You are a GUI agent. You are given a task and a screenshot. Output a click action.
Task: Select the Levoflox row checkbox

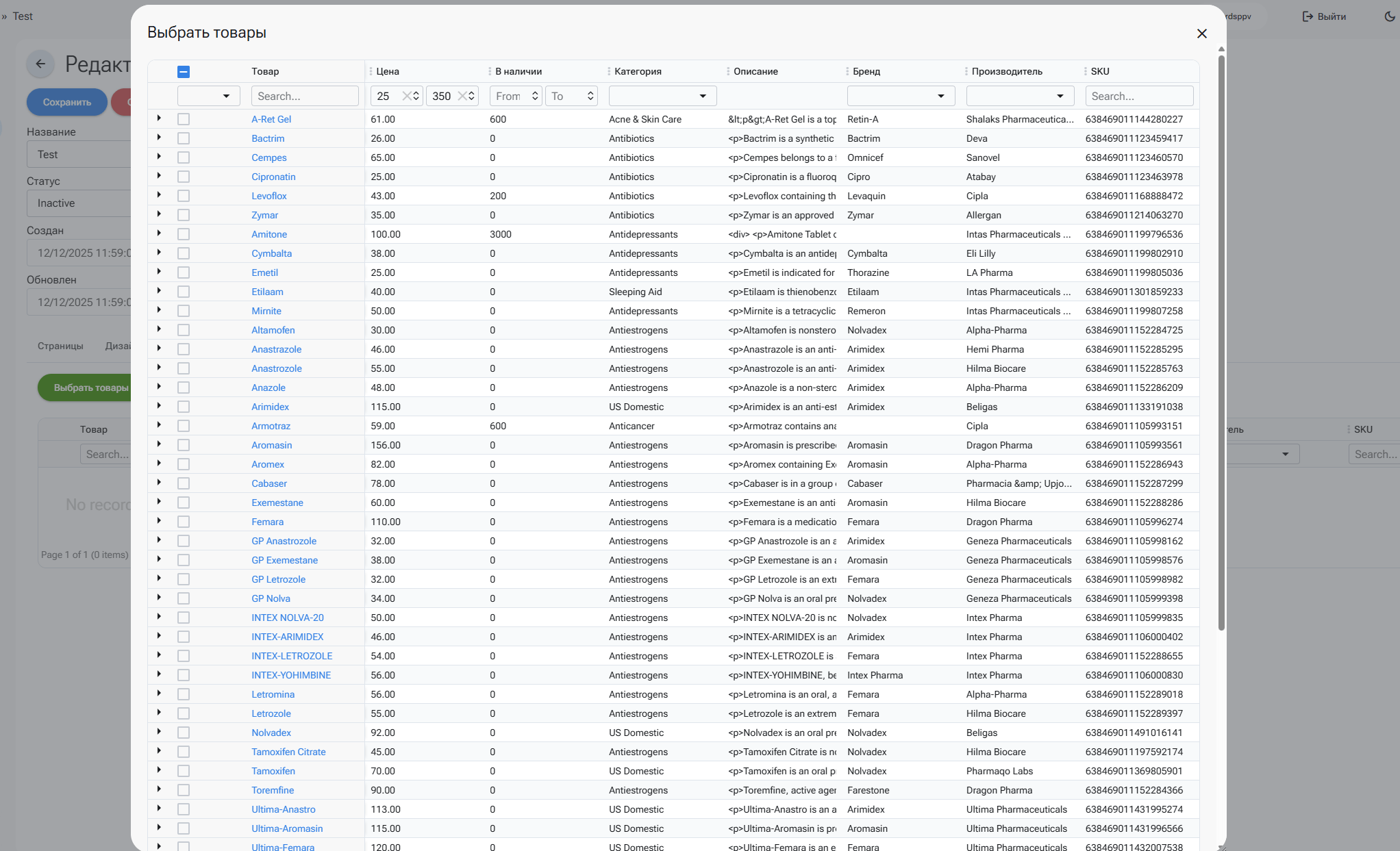tap(184, 196)
